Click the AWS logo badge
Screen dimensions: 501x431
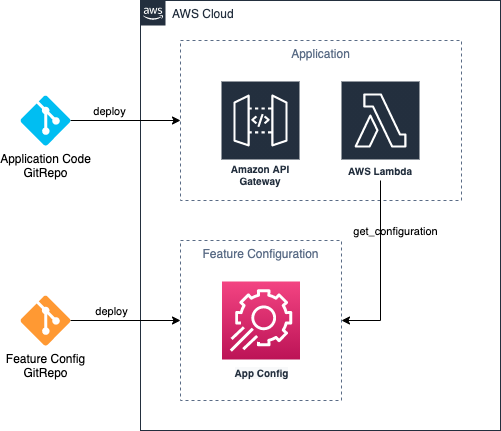click(153, 13)
